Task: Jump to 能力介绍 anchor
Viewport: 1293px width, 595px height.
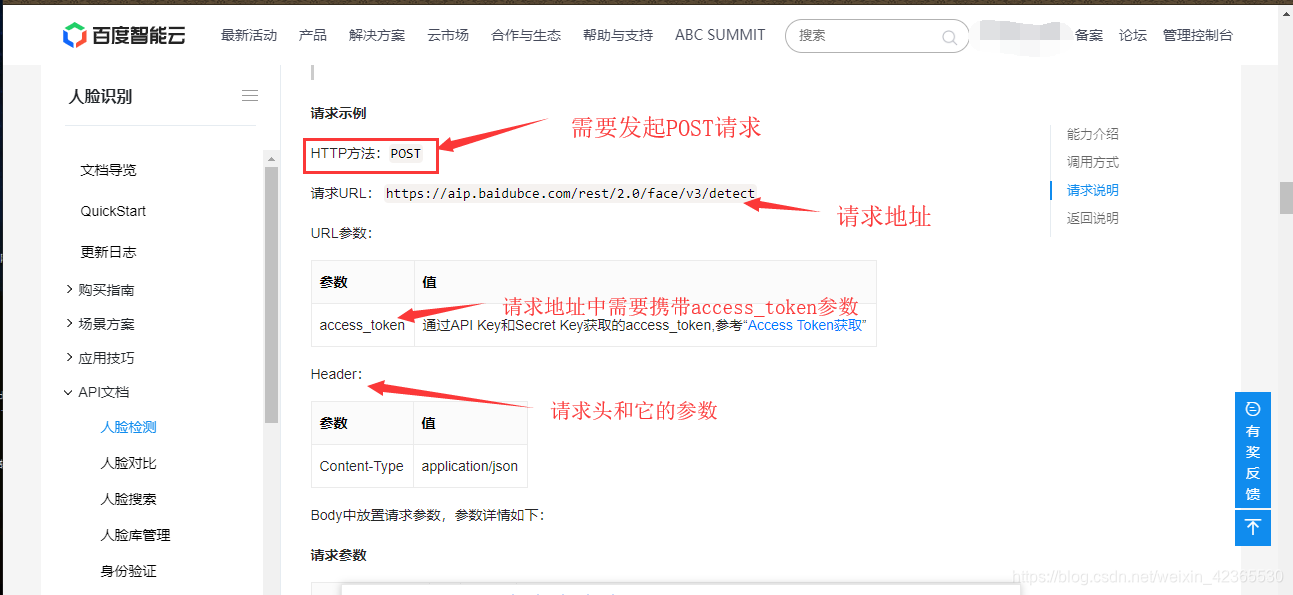Action: click(x=1093, y=134)
